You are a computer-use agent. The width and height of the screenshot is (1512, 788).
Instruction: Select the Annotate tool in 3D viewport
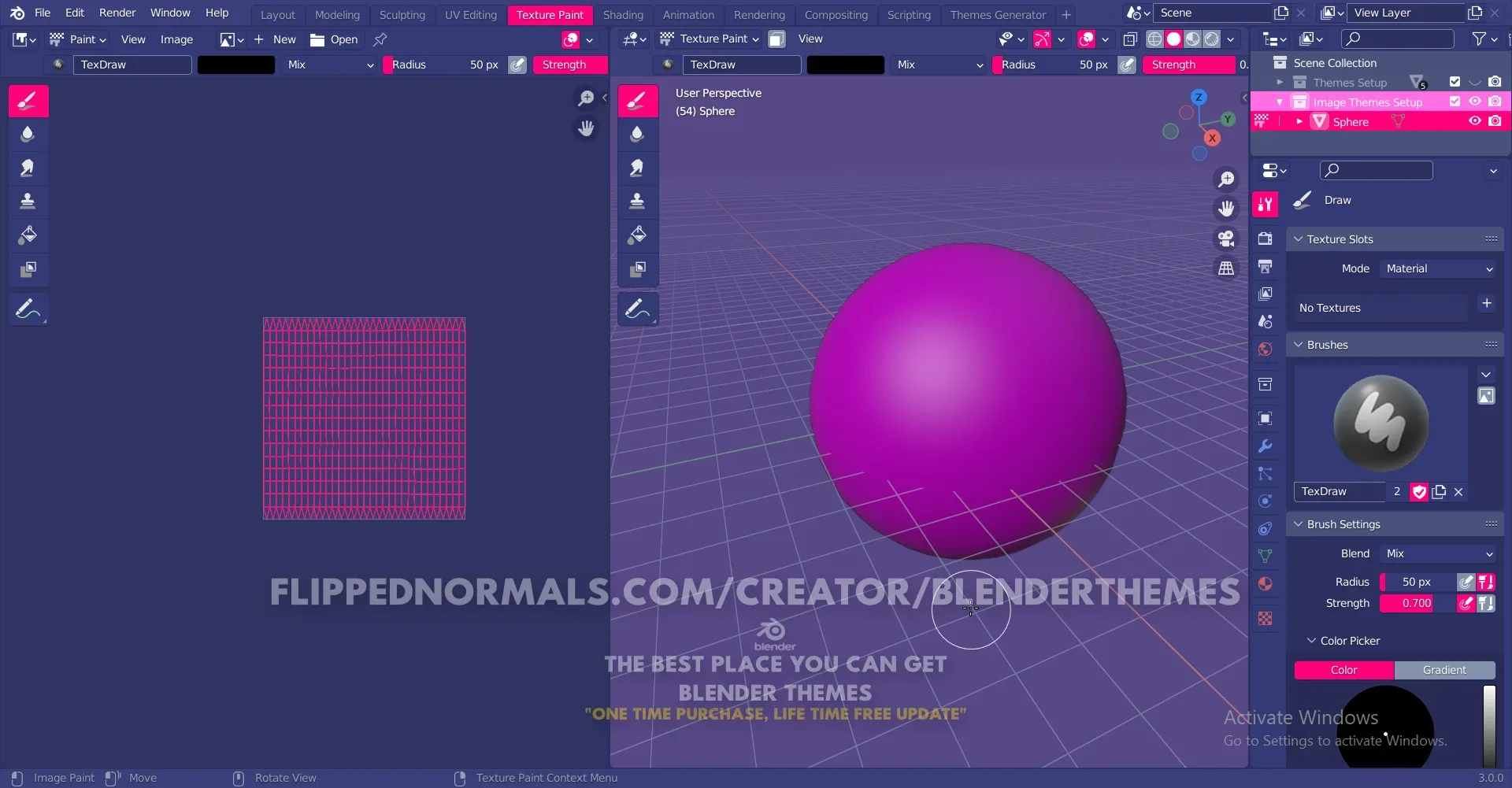[x=637, y=309]
